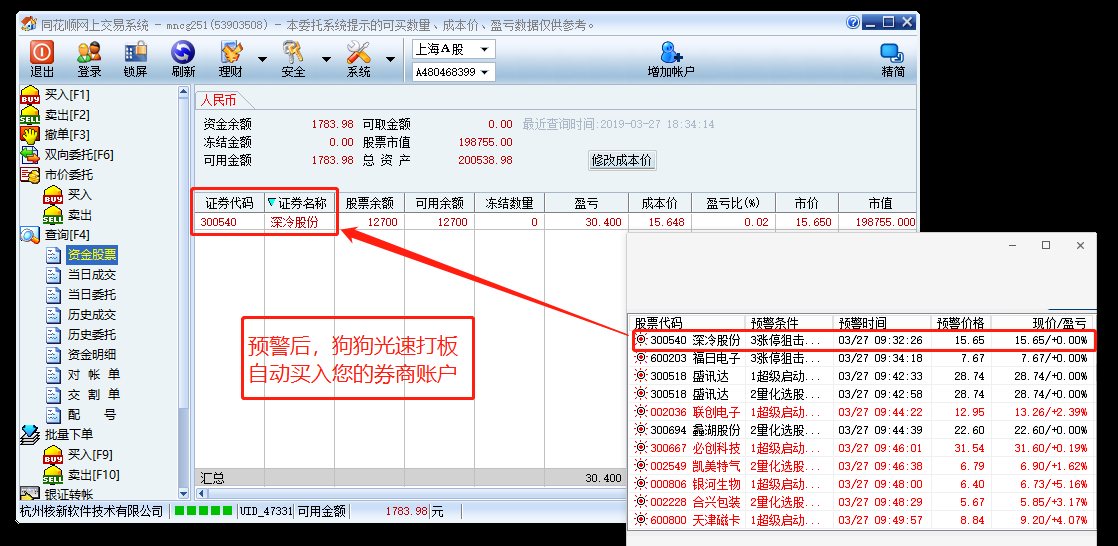The height and width of the screenshot is (546, 1118).
Task: Select 买入[F9] batch buy item
Action: (78, 454)
